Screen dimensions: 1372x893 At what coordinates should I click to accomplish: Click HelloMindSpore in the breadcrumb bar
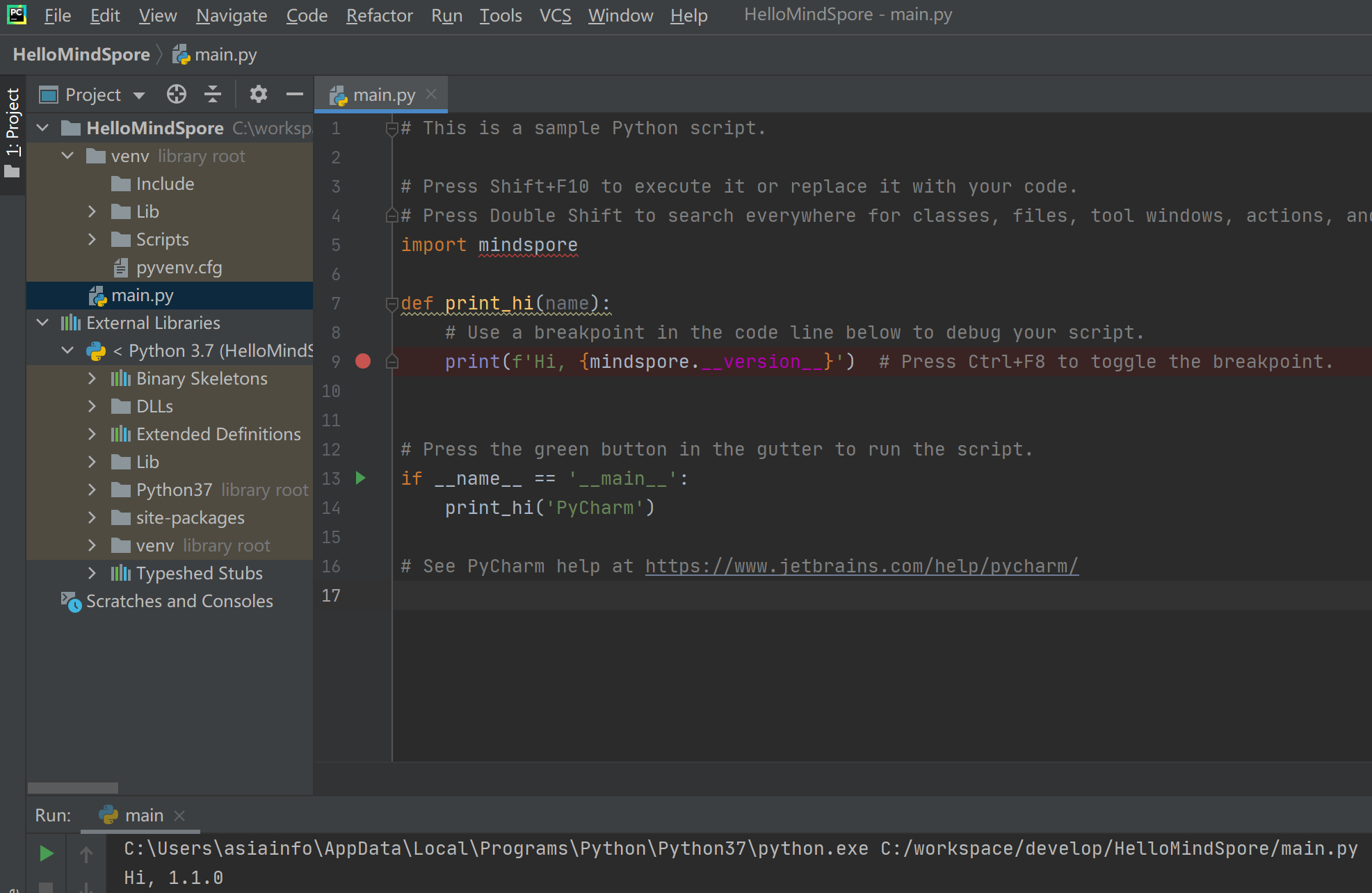81,54
